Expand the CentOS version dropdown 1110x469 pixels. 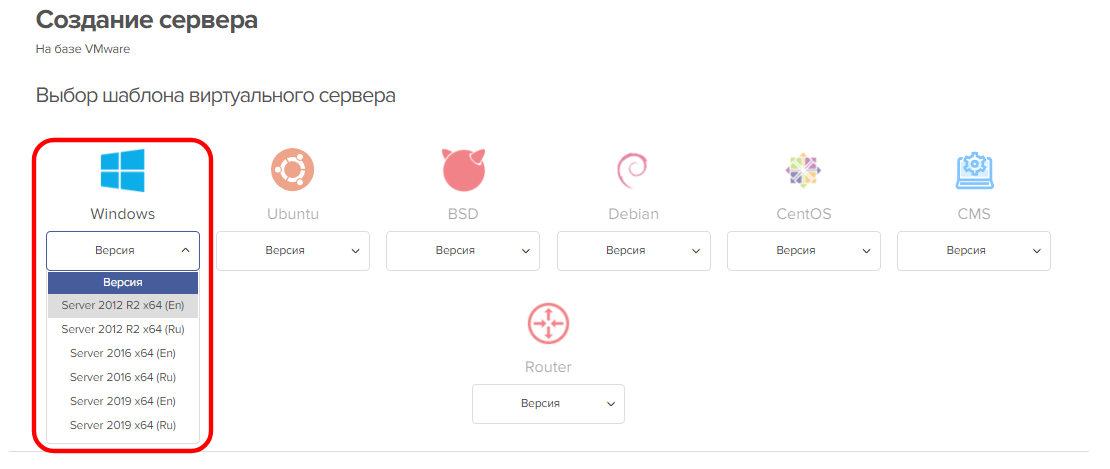(x=803, y=250)
